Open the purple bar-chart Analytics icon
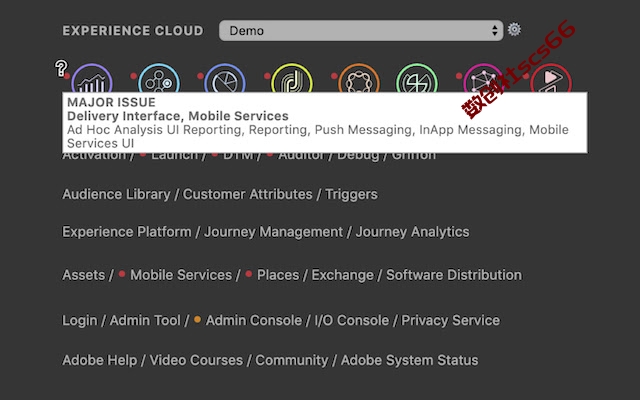 92,78
